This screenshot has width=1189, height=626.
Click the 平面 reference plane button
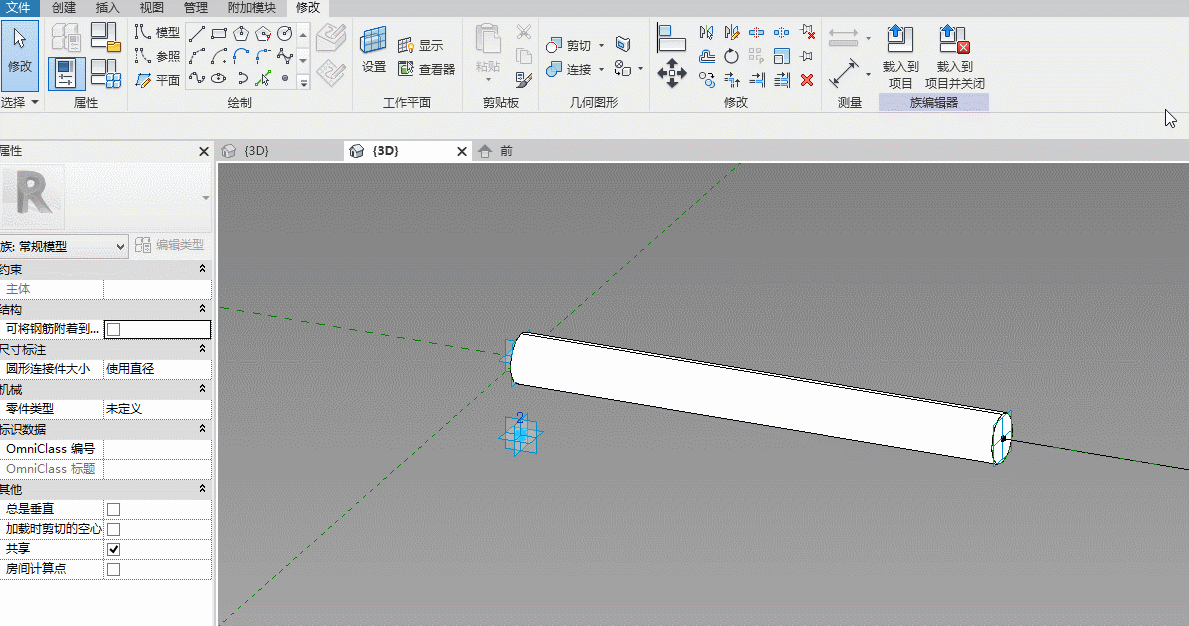click(158, 80)
